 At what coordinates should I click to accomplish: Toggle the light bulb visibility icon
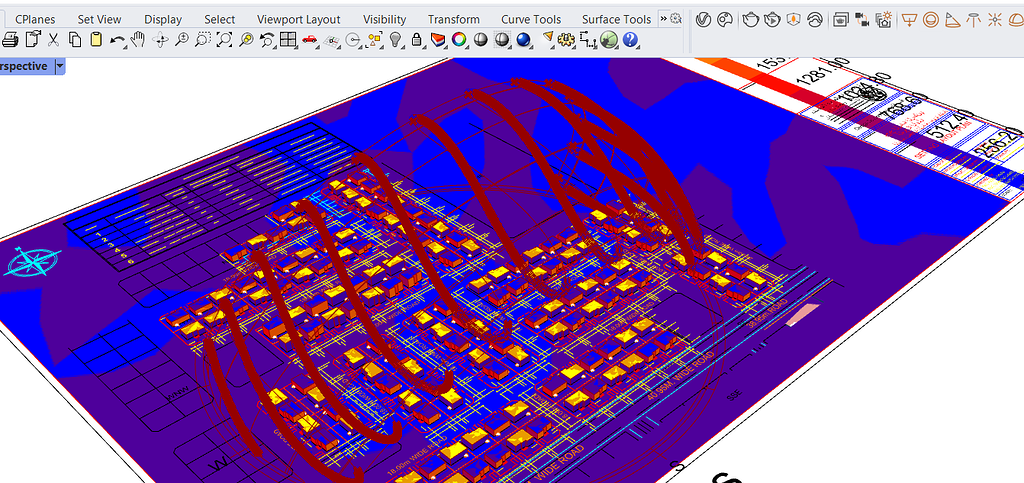(396, 40)
